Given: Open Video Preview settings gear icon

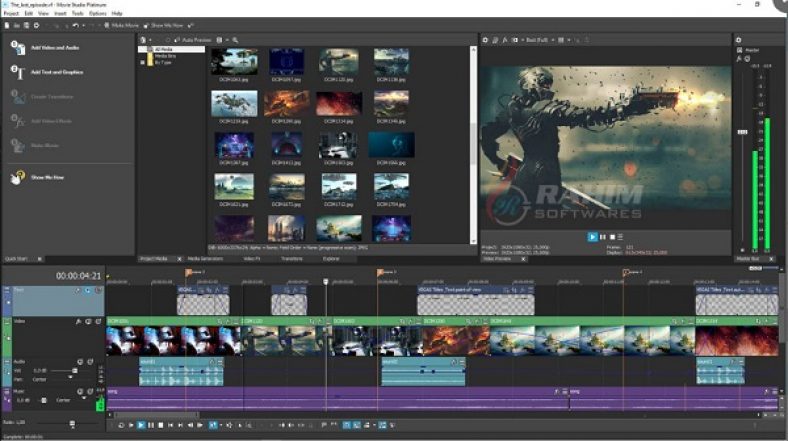Looking at the screenshot, I should coord(485,40).
